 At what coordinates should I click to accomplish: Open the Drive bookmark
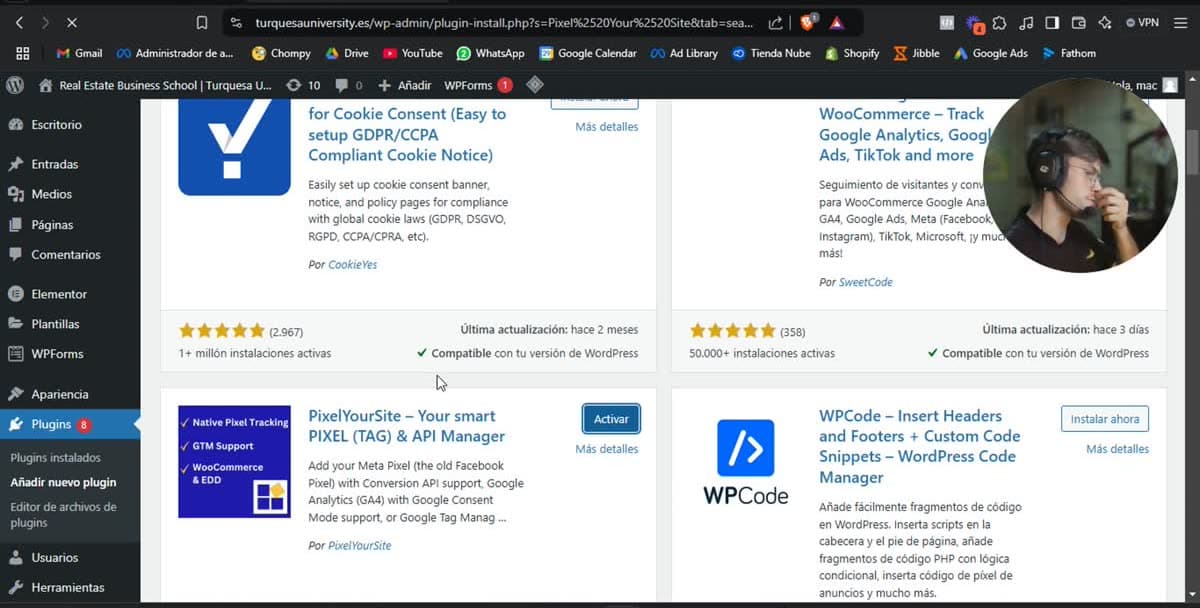(x=347, y=53)
